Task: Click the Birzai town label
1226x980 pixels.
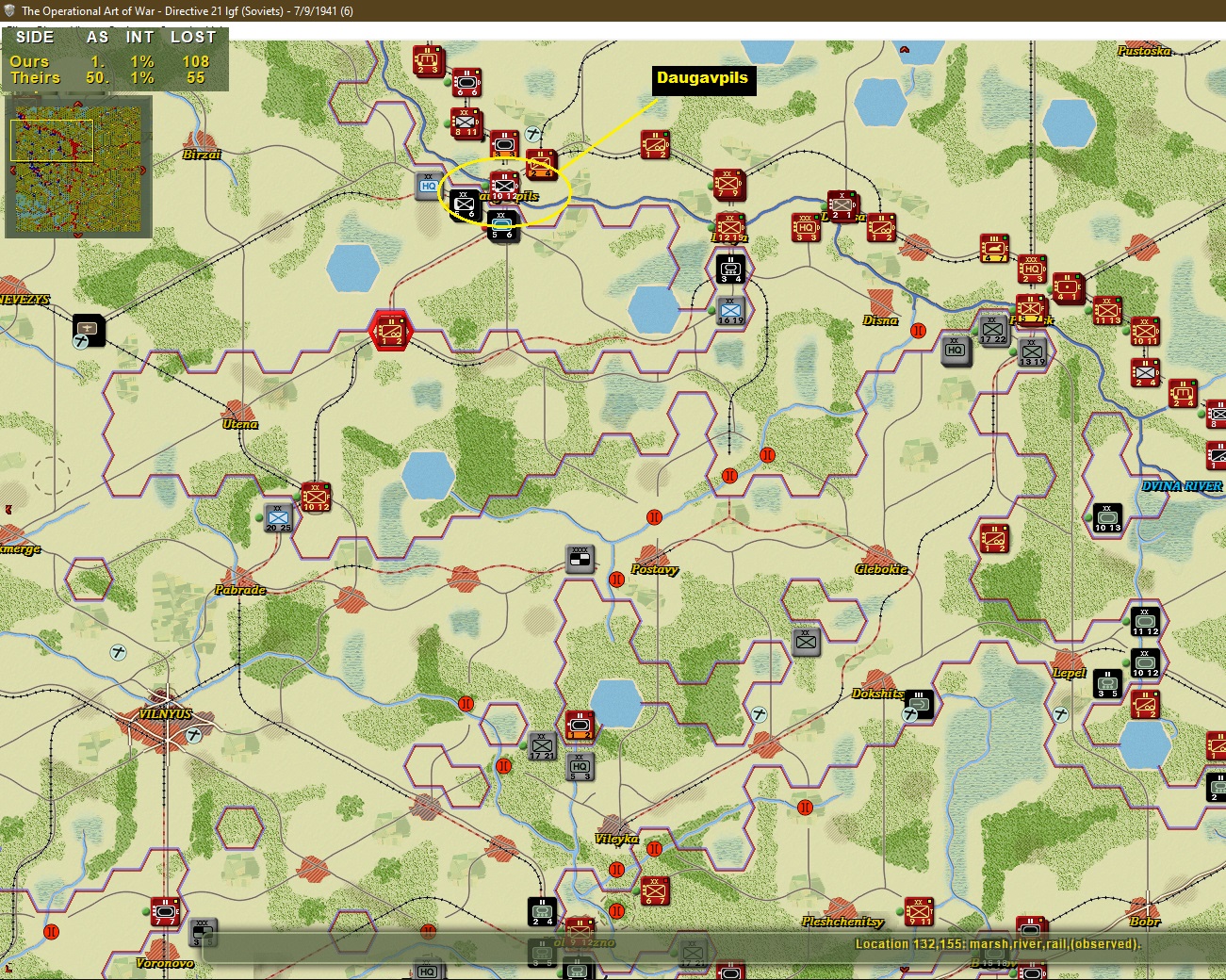Action: [202, 155]
